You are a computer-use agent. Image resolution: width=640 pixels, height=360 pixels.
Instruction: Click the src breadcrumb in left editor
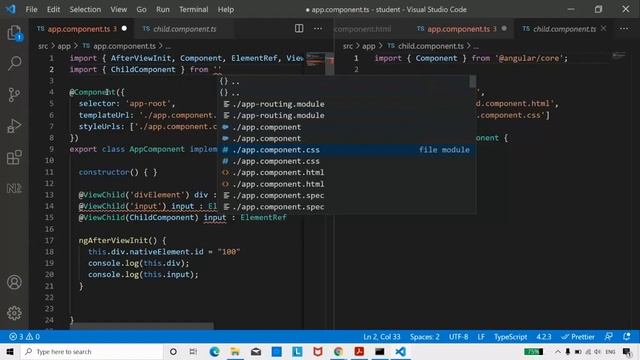(x=43, y=46)
